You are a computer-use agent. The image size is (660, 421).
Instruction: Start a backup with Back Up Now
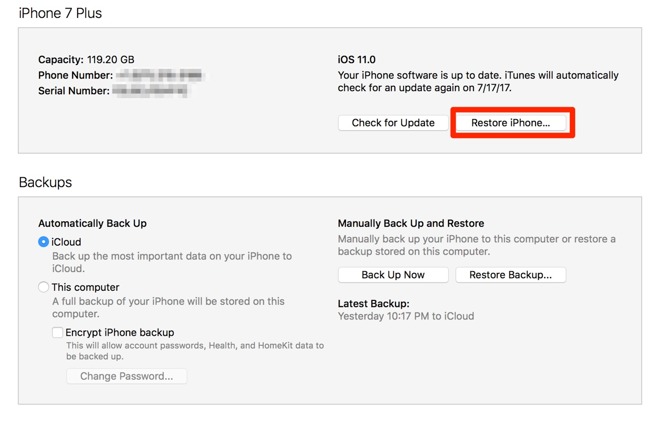click(x=393, y=275)
